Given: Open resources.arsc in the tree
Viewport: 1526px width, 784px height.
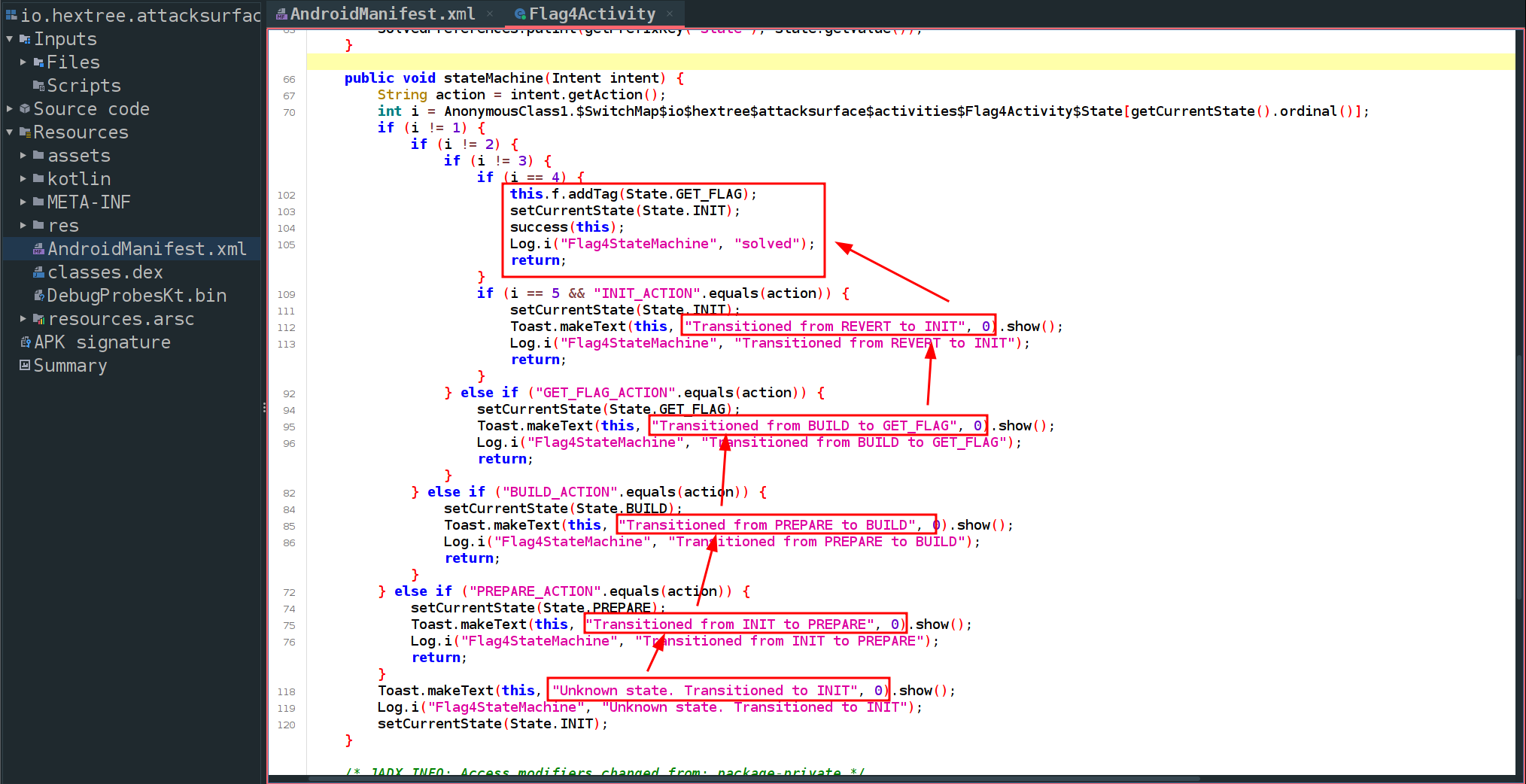Looking at the screenshot, I should pos(121,318).
